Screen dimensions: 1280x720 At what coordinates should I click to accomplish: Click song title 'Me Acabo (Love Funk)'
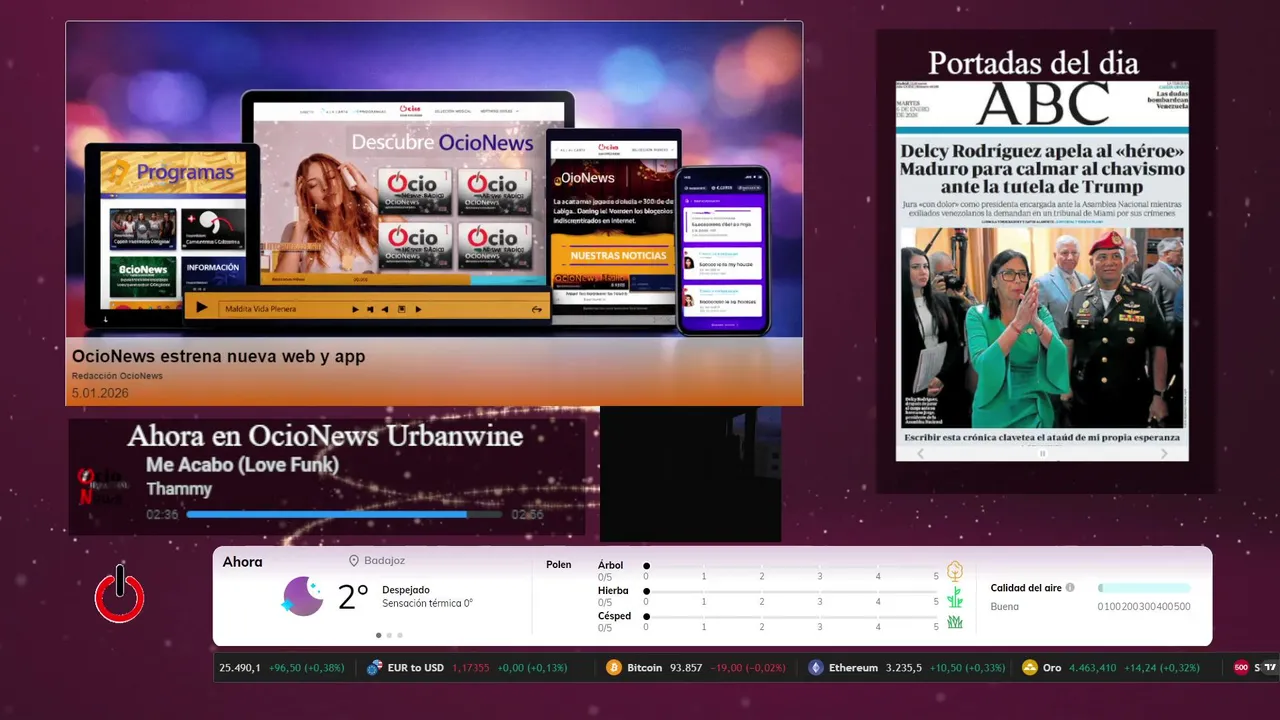[x=242, y=465]
